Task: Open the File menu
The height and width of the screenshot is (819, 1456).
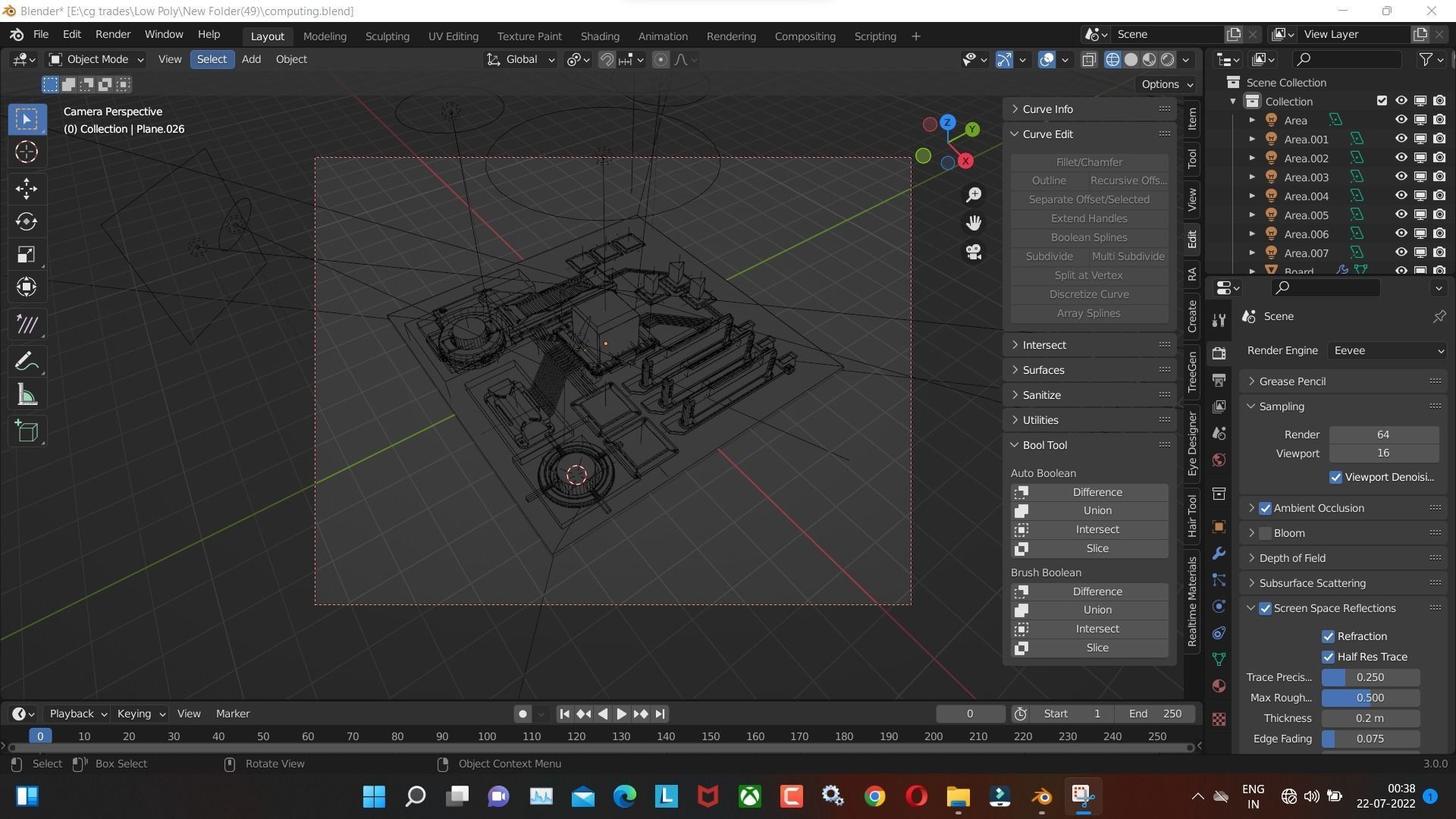Action: [x=41, y=35]
